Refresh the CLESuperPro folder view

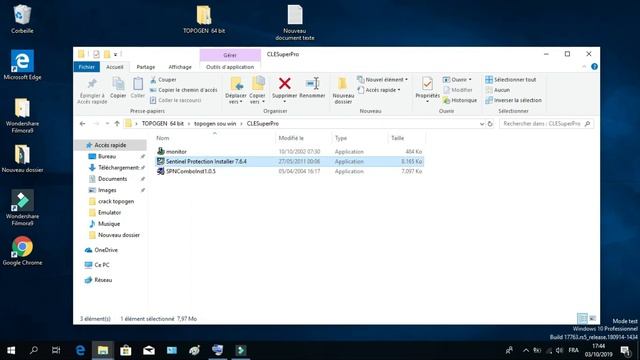490,124
